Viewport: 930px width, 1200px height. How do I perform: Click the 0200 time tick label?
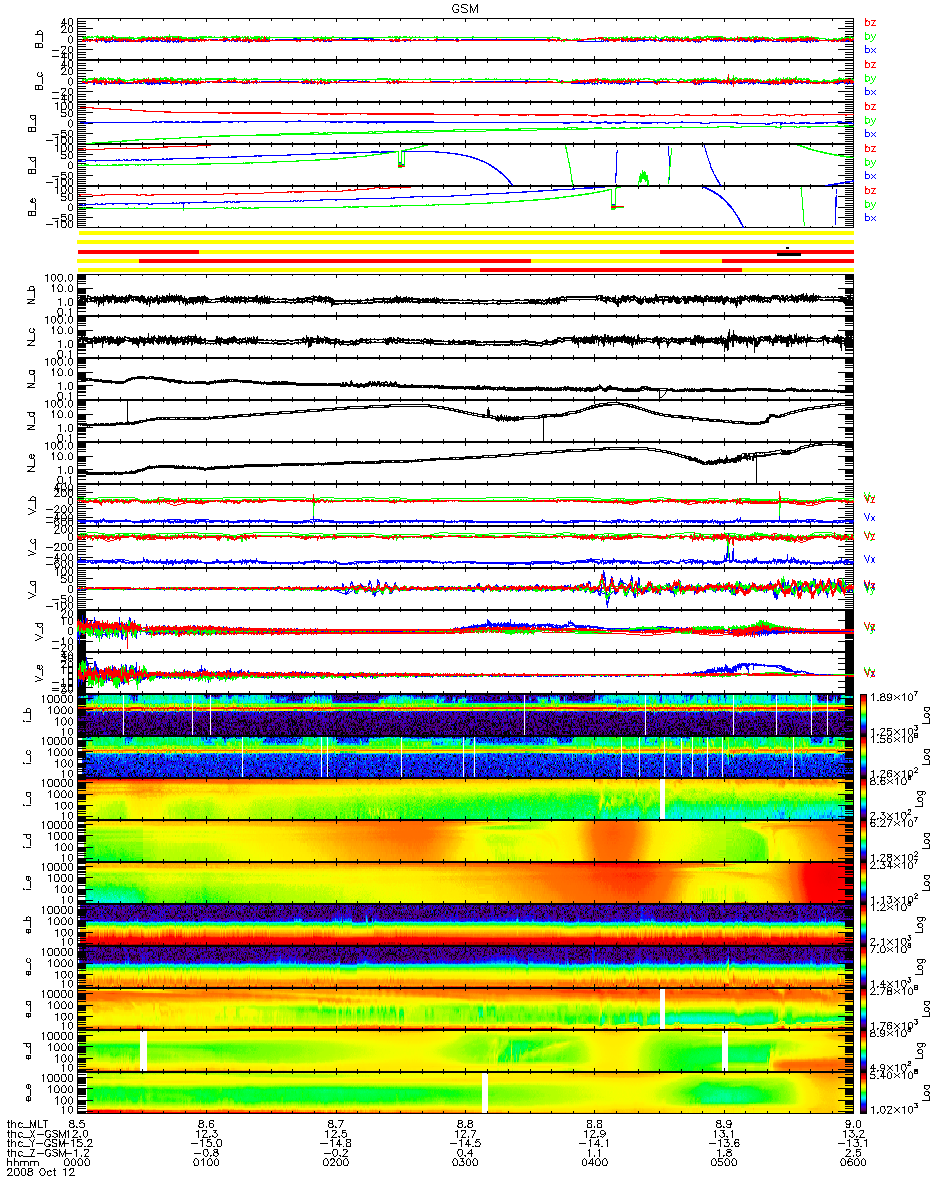click(335, 1163)
